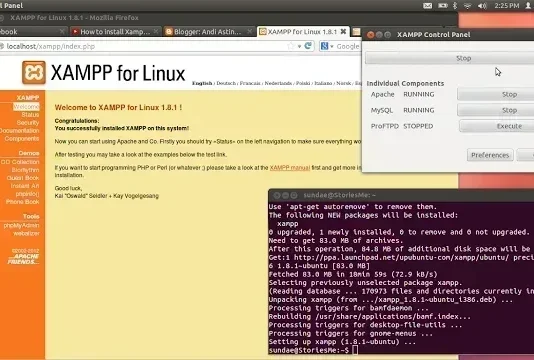Switch page language to Deutsch

pyautogui.click(x=226, y=83)
